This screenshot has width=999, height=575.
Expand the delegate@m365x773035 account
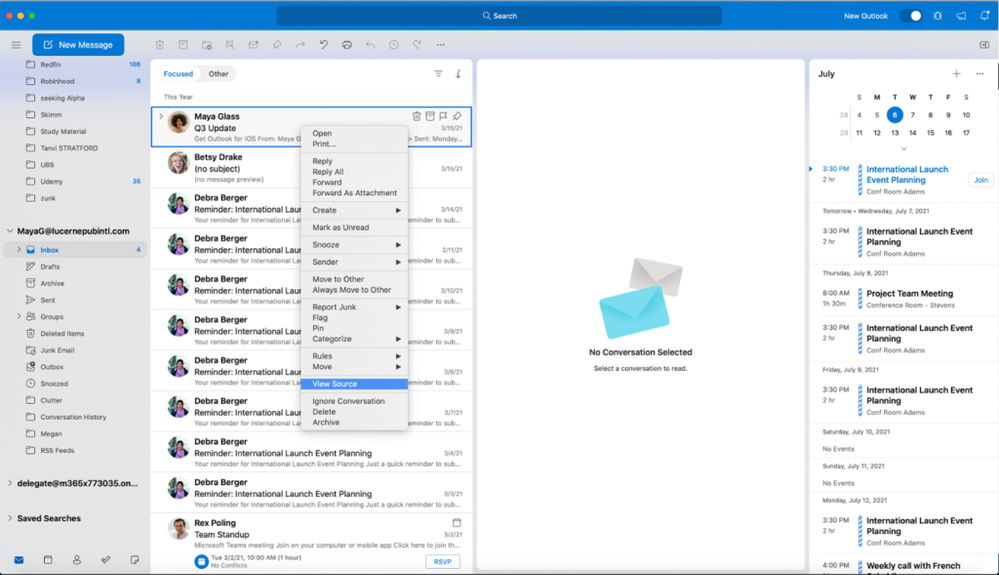coord(10,483)
